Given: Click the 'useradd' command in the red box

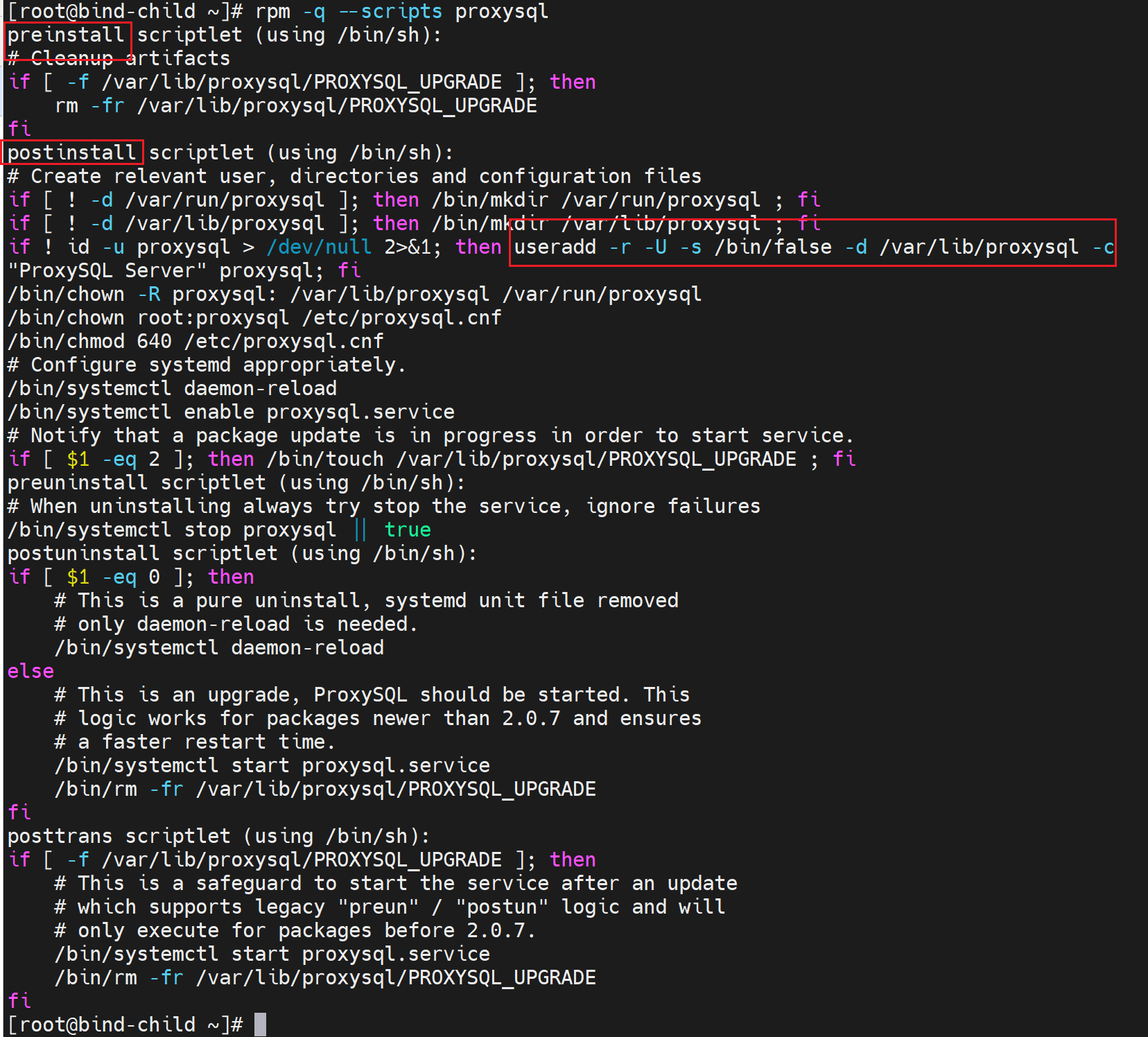Looking at the screenshot, I should 555,247.
